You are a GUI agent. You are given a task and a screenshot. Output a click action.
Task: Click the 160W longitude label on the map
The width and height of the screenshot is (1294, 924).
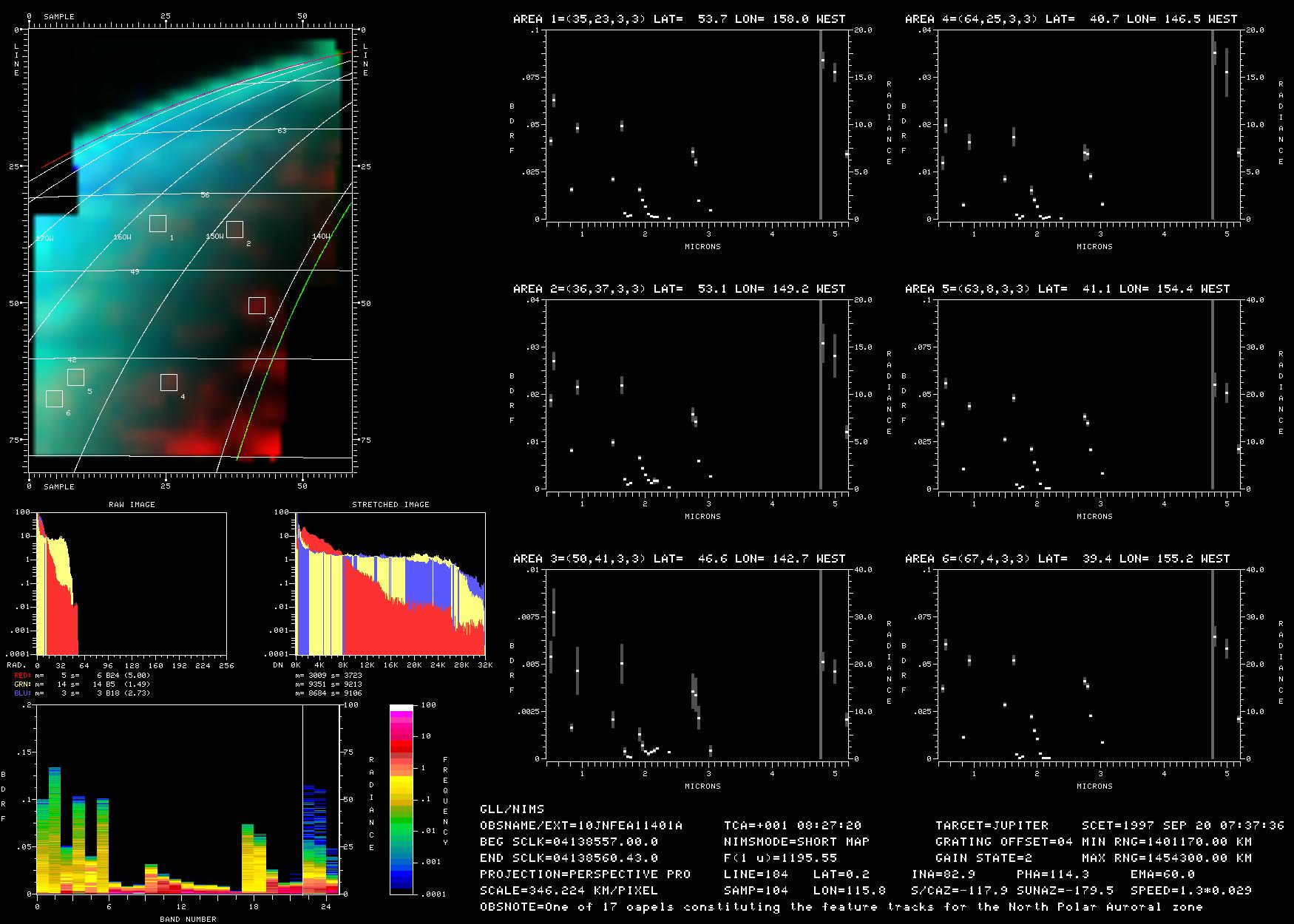coord(122,237)
